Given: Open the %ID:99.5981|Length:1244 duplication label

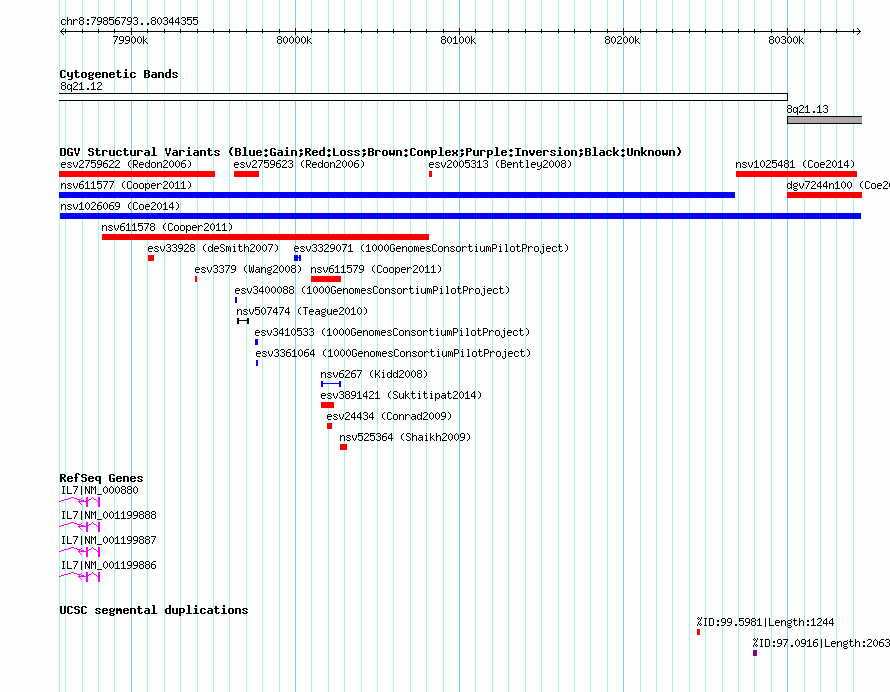Looking at the screenshot, I should click(x=765, y=622).
